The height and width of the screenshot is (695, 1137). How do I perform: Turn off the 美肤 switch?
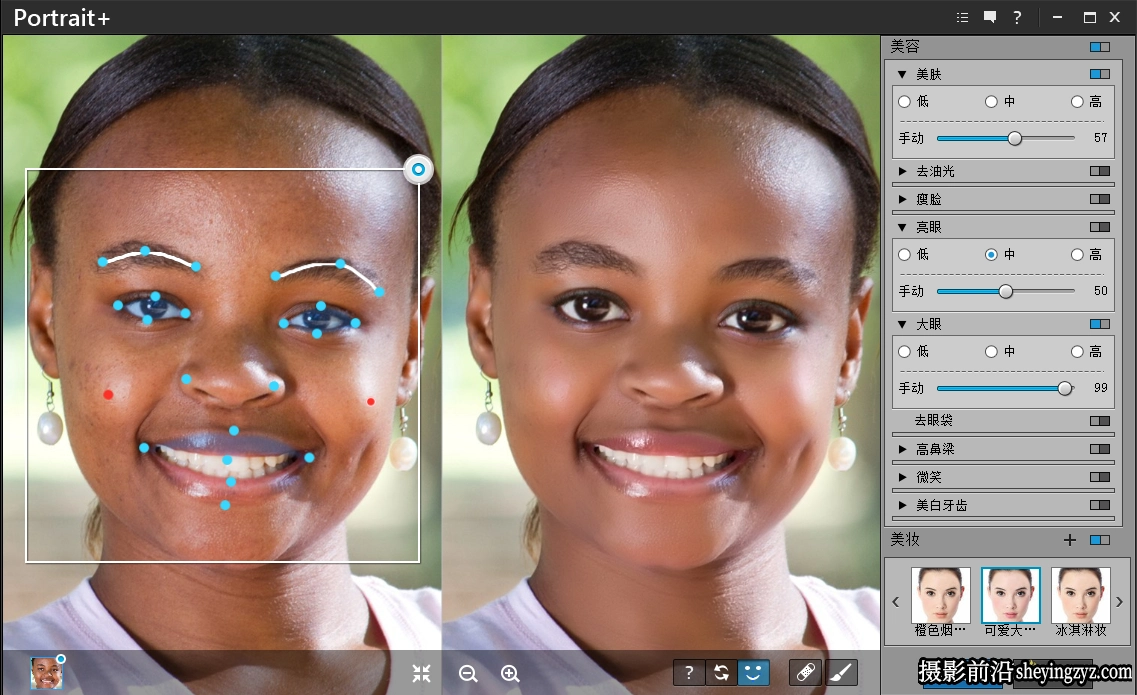pyautogui.click(x=1099, y=74)
